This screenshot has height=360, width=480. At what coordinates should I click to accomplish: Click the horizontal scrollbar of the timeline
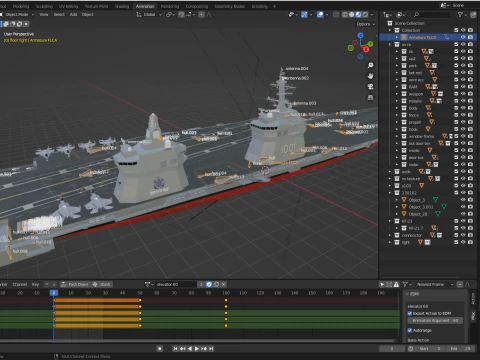[199, 341]
